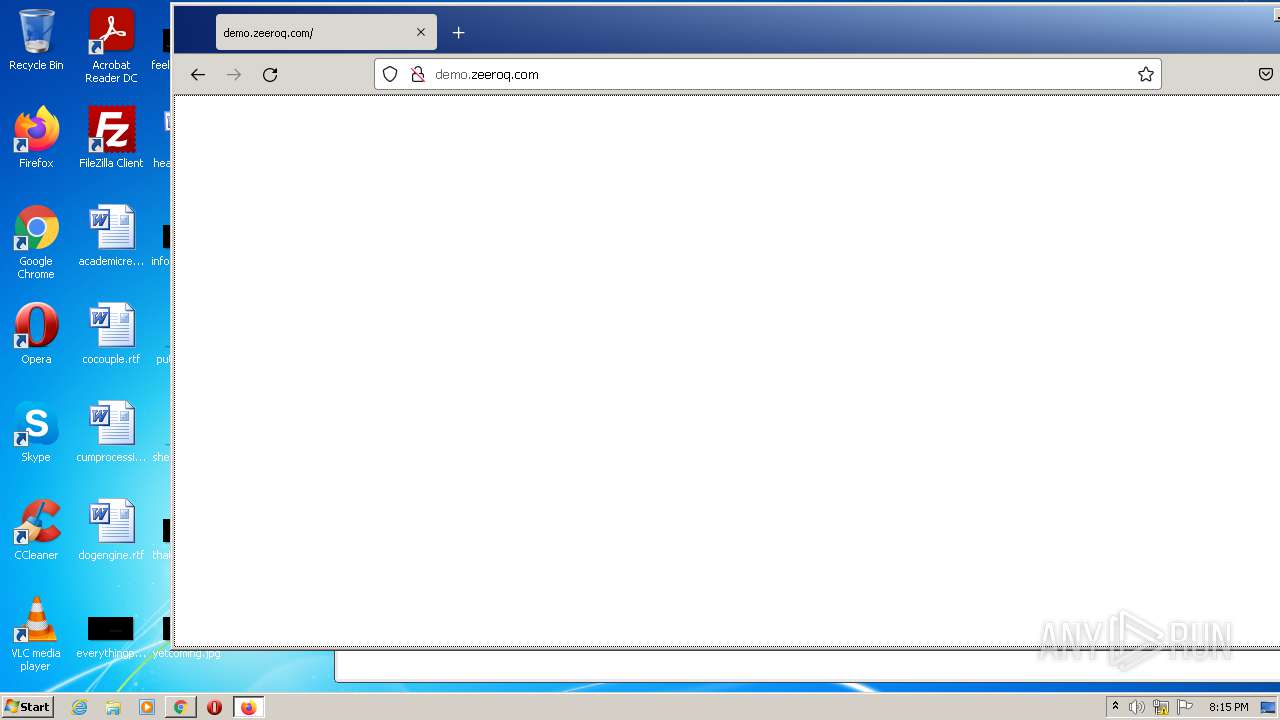Open the volume speaker tray icon
The height and width of the screenshot is (720, 1280).
tap(1136, 707)
